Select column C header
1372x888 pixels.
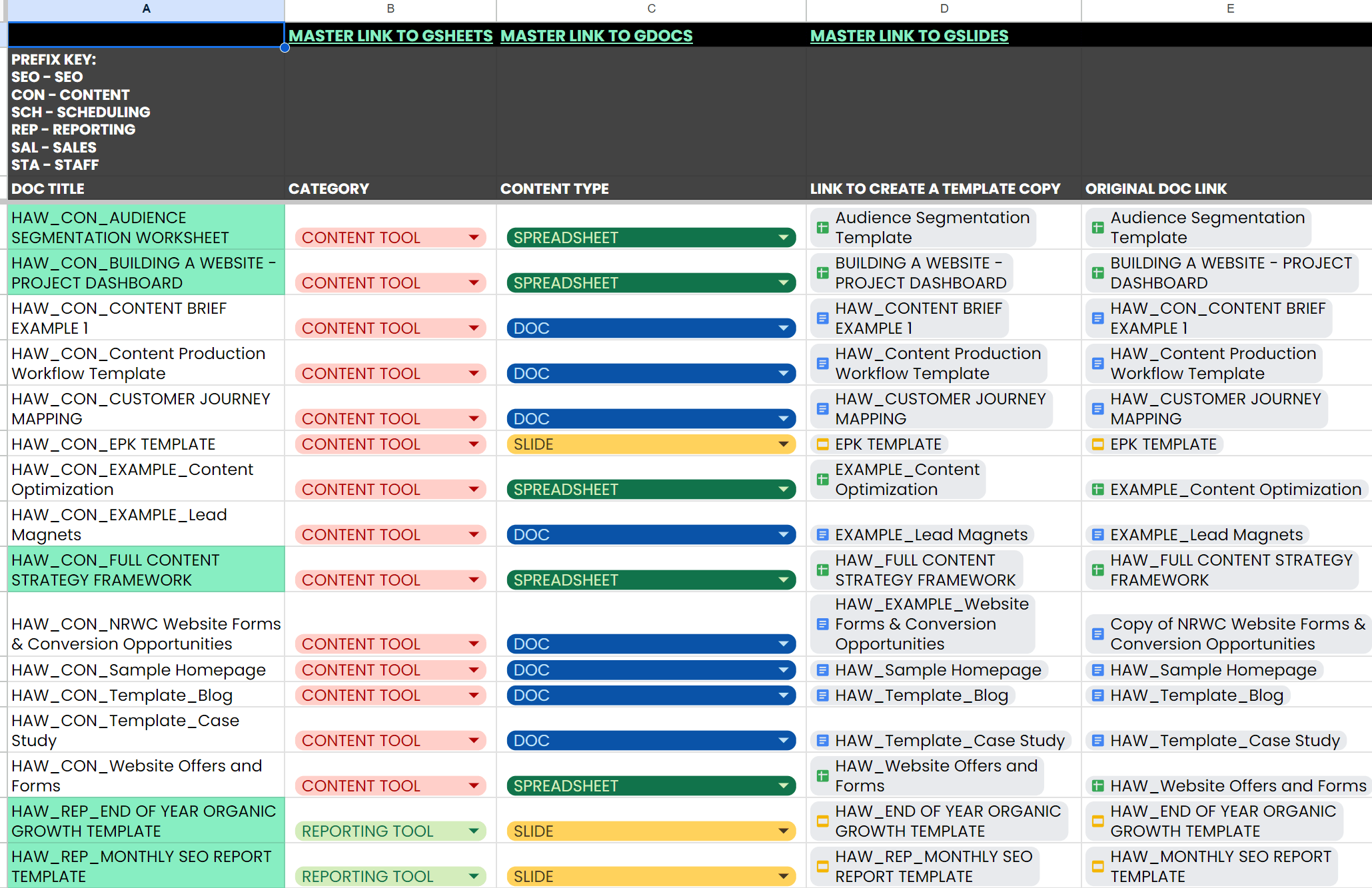tap(651, 9)
